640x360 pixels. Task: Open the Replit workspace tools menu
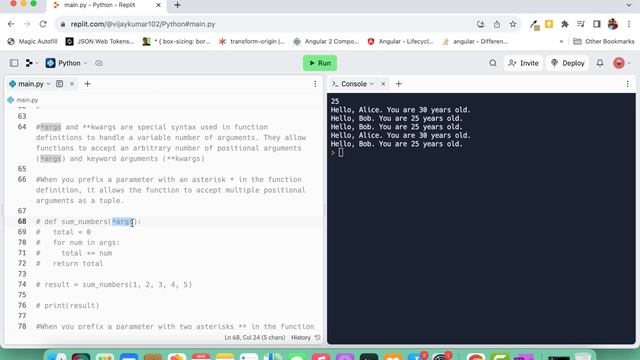[31, 63]
